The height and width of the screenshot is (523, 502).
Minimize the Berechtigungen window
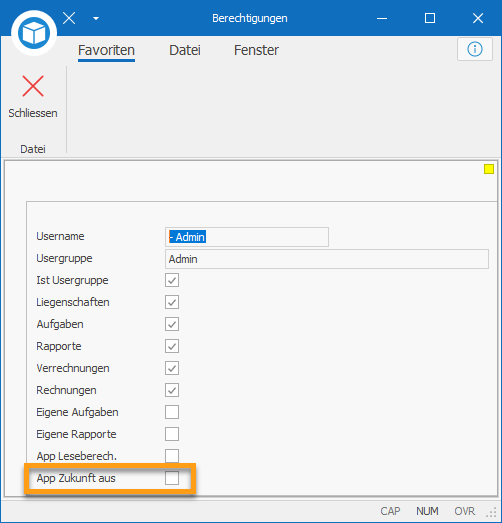pos(382,18)
